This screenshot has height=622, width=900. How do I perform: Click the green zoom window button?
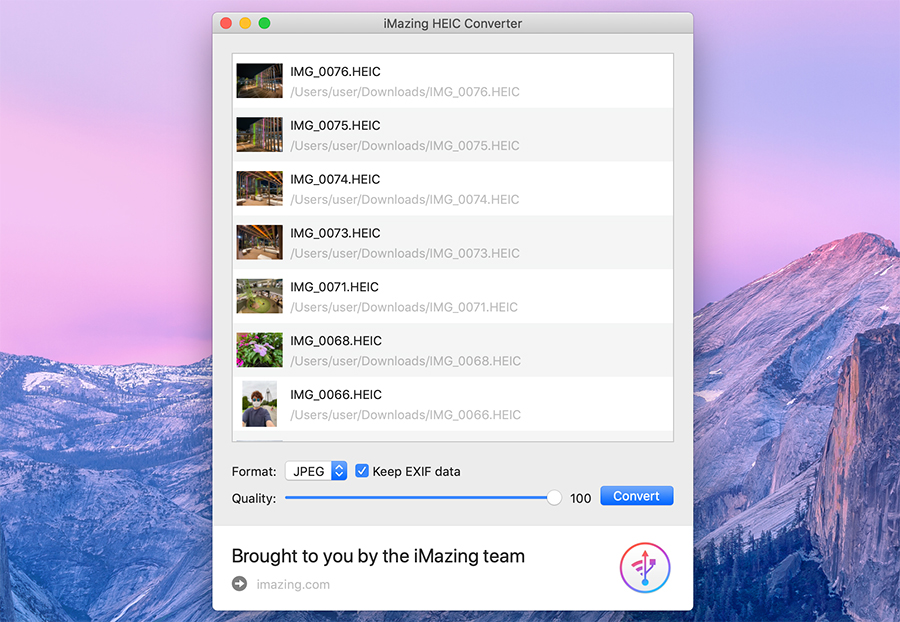(264, 23)
